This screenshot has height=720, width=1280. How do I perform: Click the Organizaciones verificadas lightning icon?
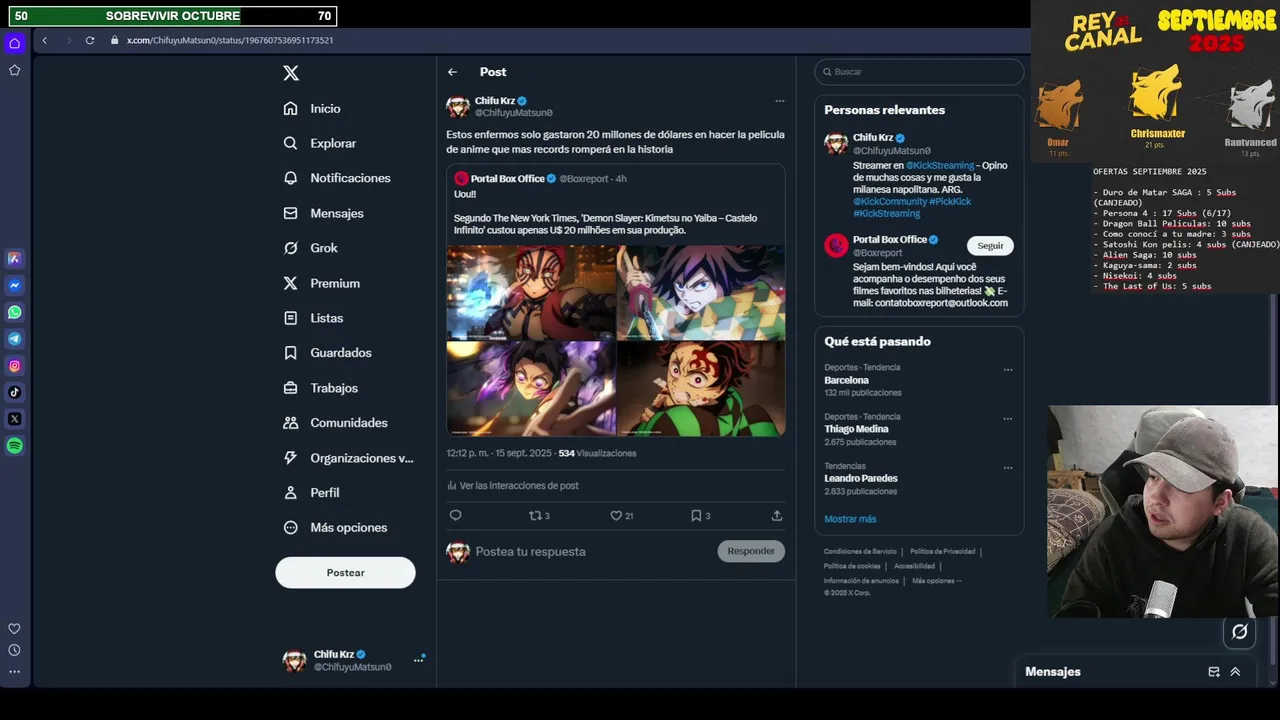290,458
